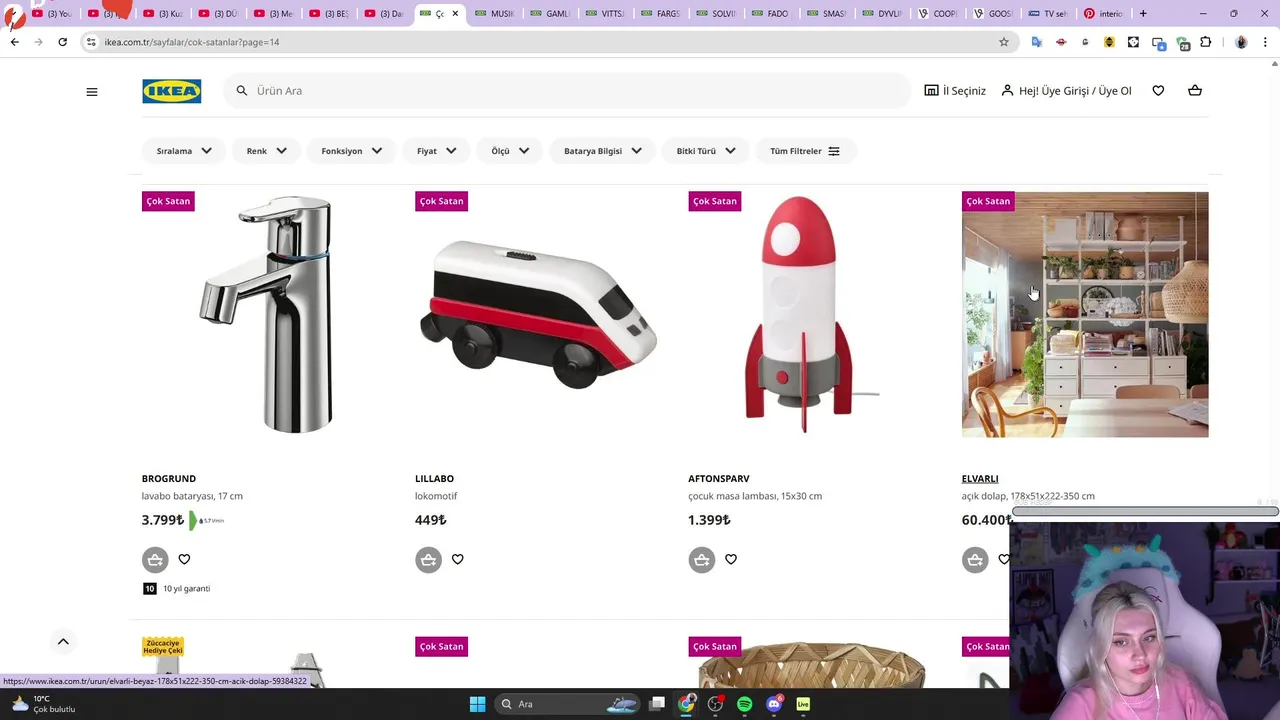The width and height of the screenshot is (1280, 720).
Task: Open the BROGRUND faucet image
Action: coord(265,314)
